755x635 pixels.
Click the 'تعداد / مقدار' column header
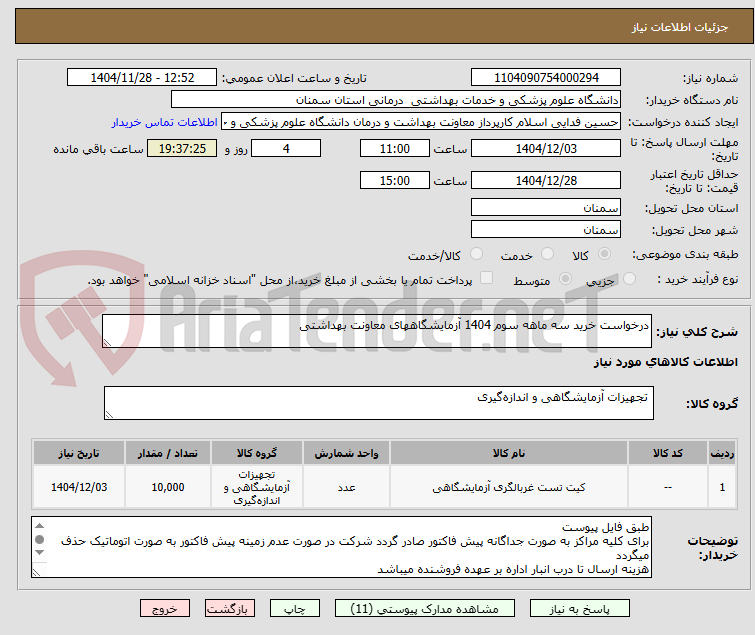168,453
